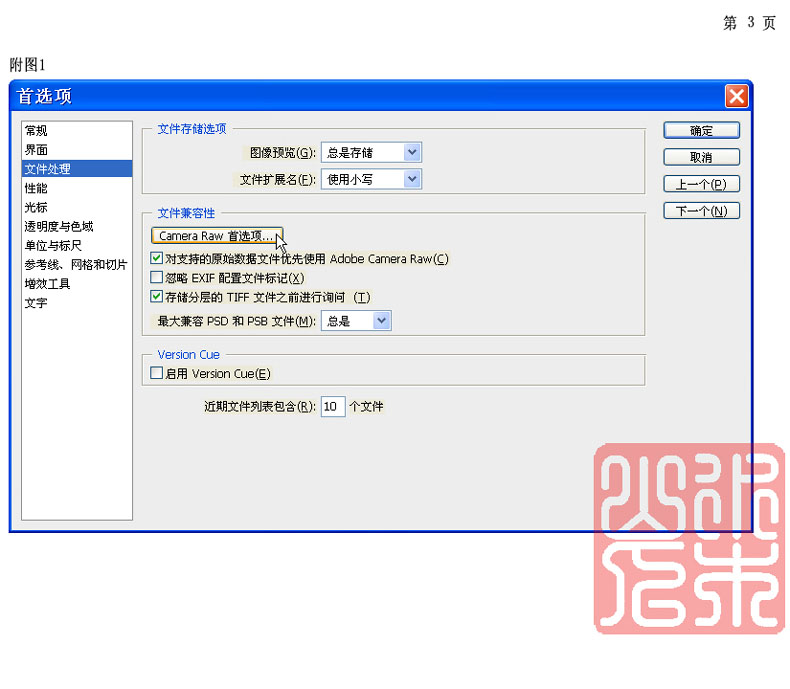Select 界面 in the category list
This screenshot has width=790, height=689.
click(77, 150)
